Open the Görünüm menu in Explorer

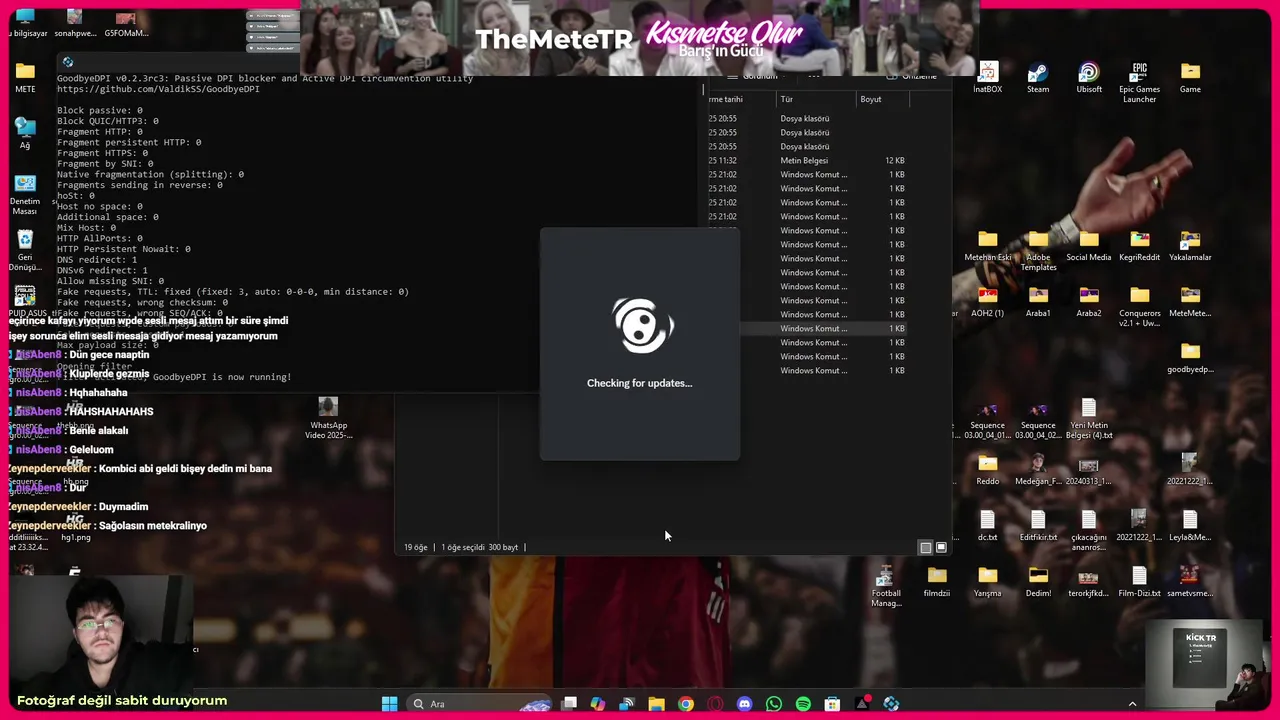tap(759, 76)
